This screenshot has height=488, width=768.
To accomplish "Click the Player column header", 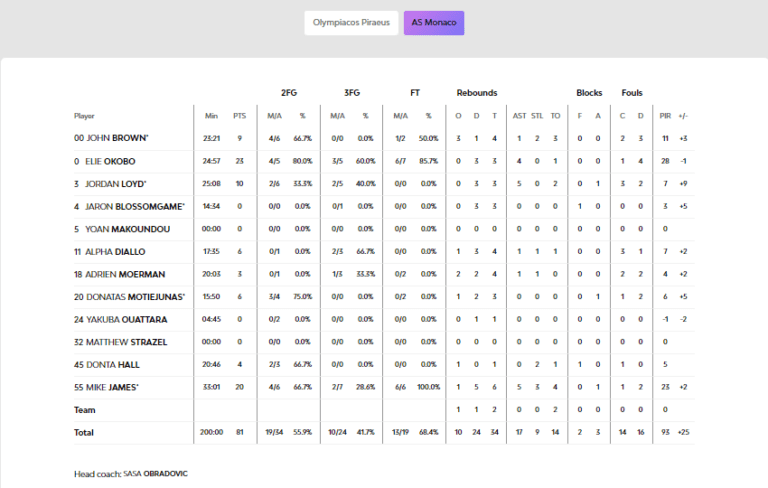I will click(84, 116).
